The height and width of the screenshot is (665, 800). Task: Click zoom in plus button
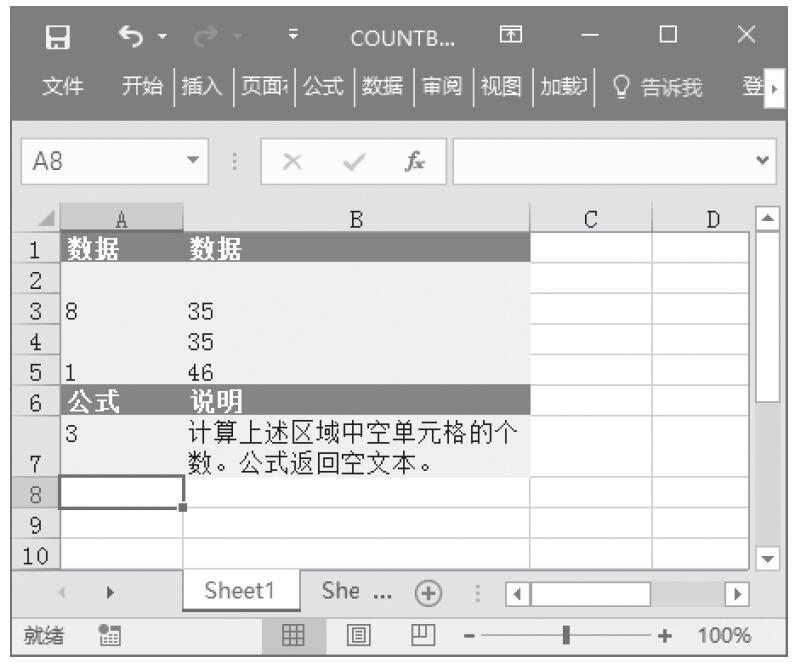tap(662, 635)
